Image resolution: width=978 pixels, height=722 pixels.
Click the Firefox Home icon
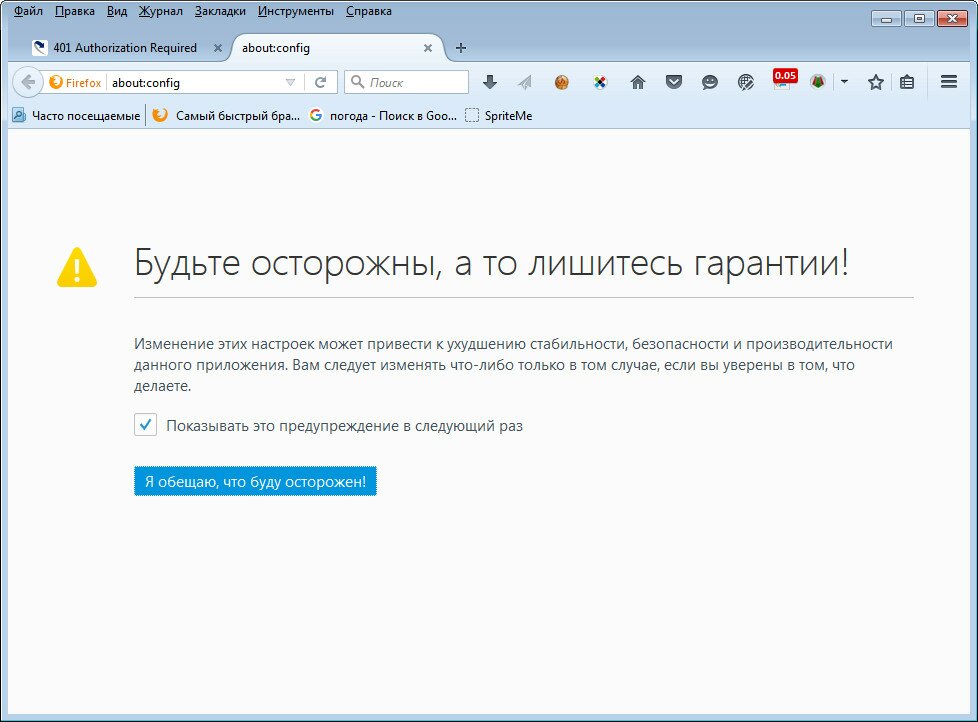tap(637, 82)
